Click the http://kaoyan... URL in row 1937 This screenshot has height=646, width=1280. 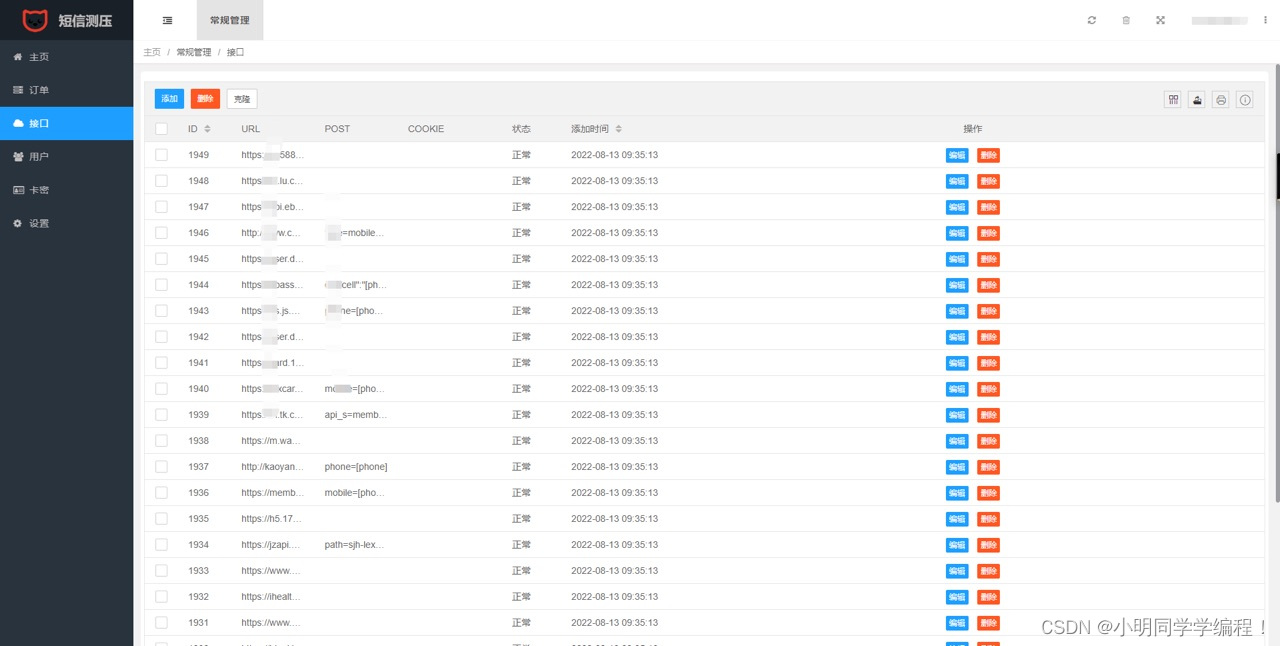pos(272,467)
